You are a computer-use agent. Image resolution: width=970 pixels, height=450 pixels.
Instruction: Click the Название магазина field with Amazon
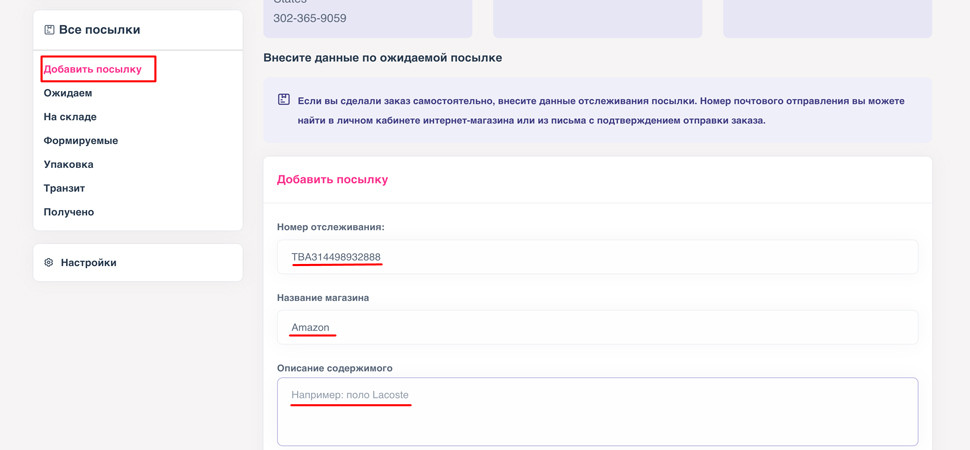point(598,327)
